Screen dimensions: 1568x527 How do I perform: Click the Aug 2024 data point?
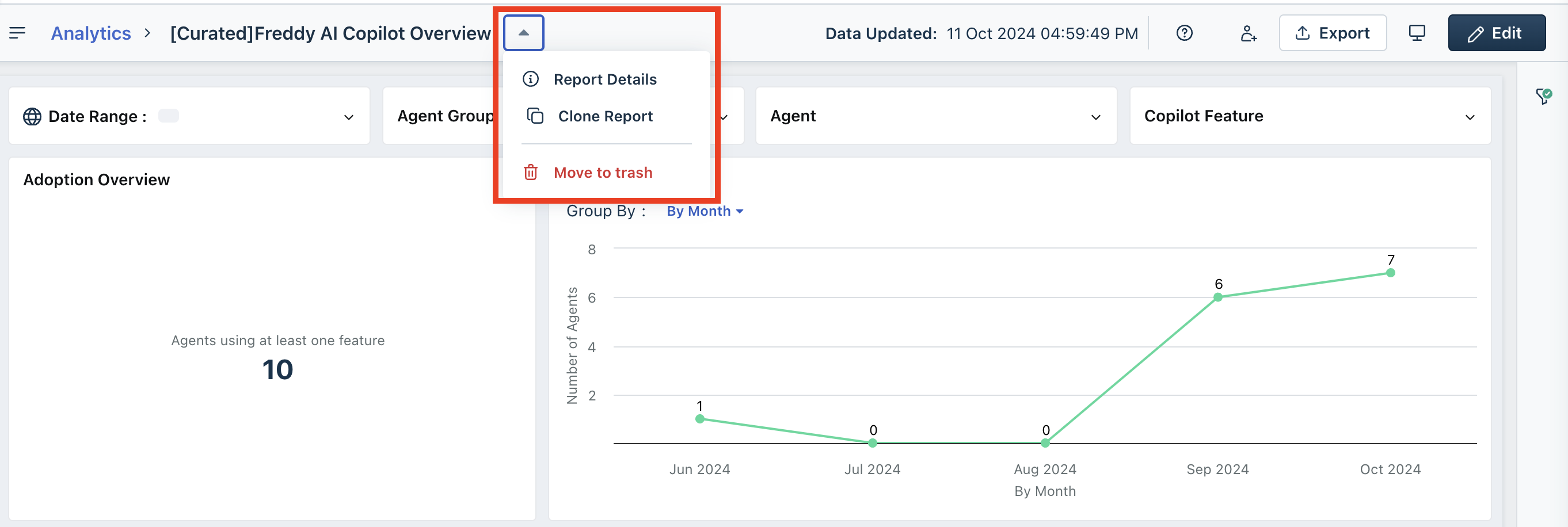point(1045,443)
